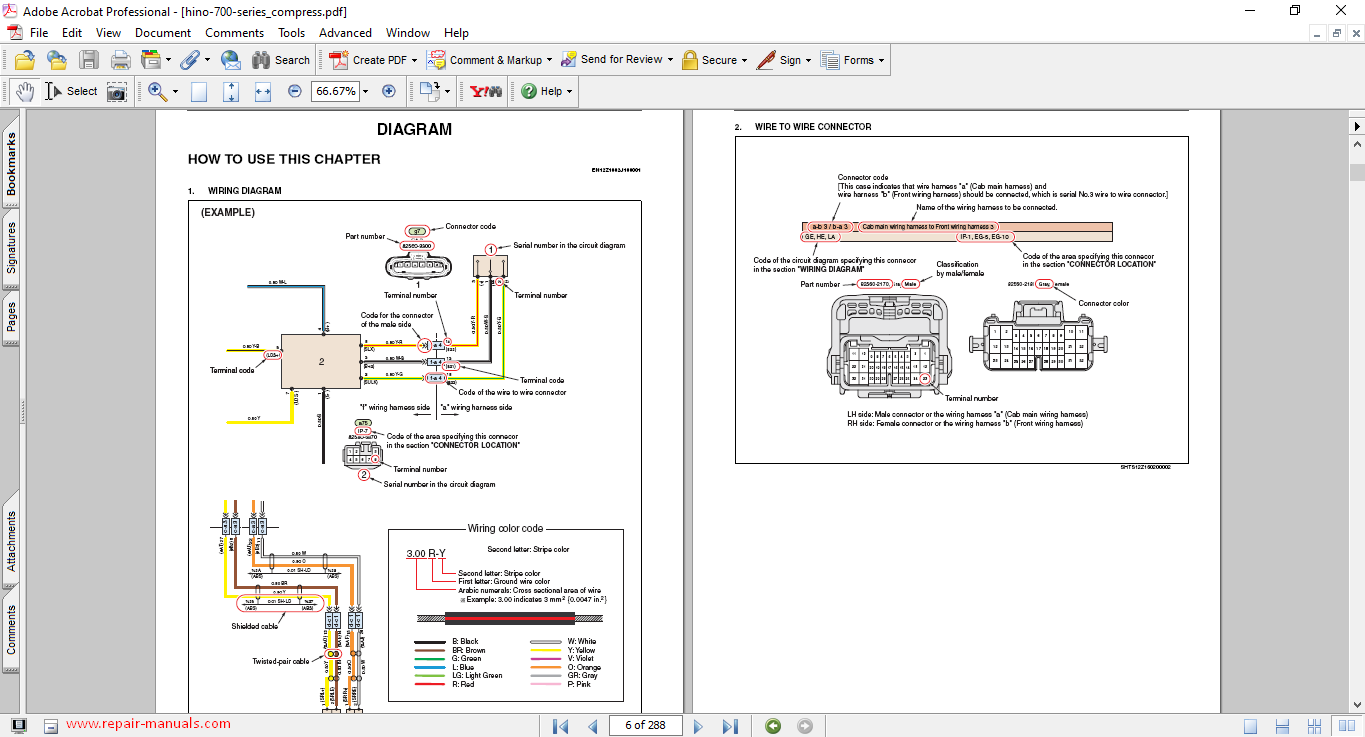1365x737 pixels.
Task: Click the Yahoo search toolbar icon
Action: pyautogui.click(x=486, y=91)
